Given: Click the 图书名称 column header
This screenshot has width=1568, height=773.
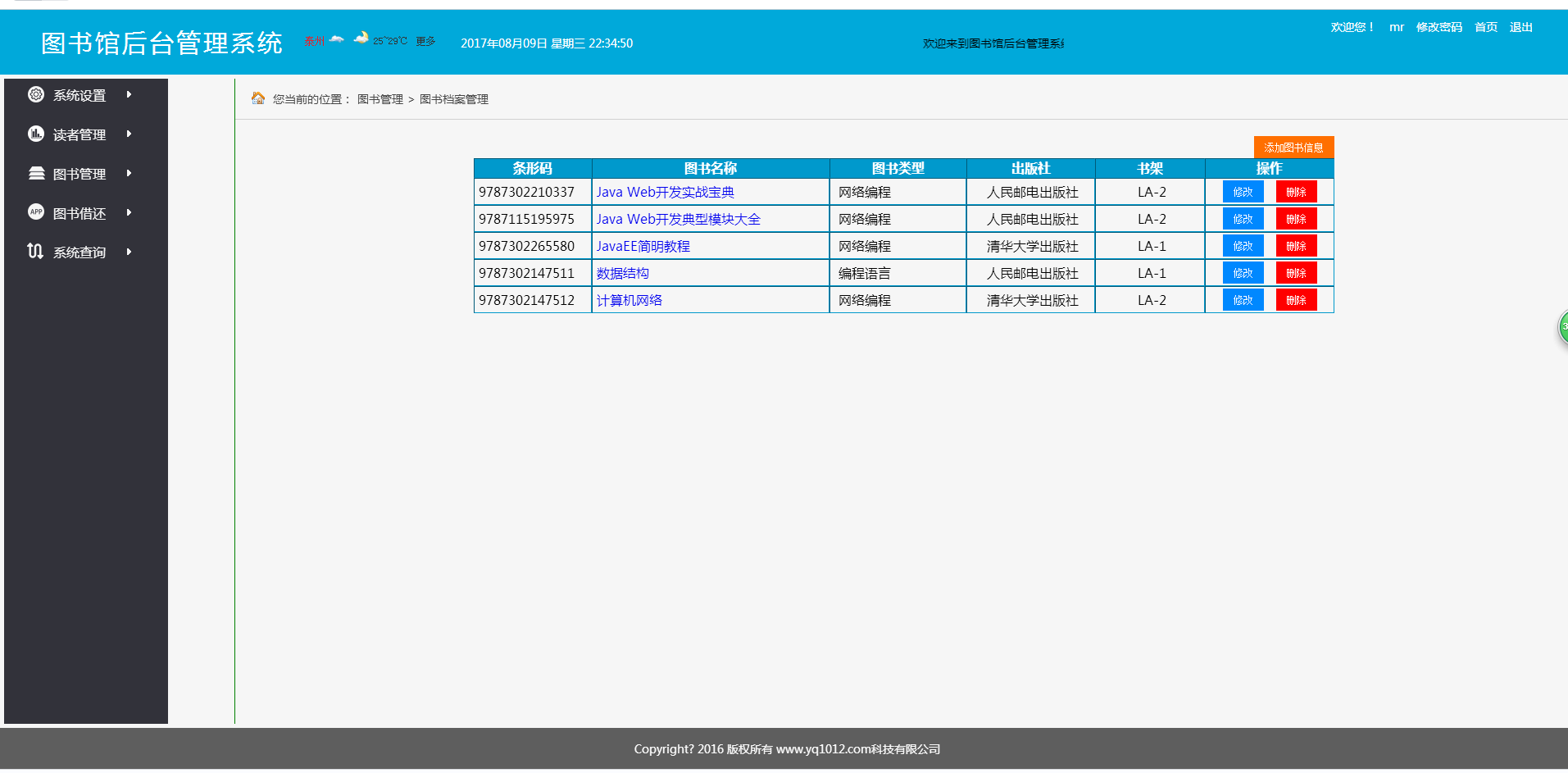Looking at the screenshot, I should [711, 168].
